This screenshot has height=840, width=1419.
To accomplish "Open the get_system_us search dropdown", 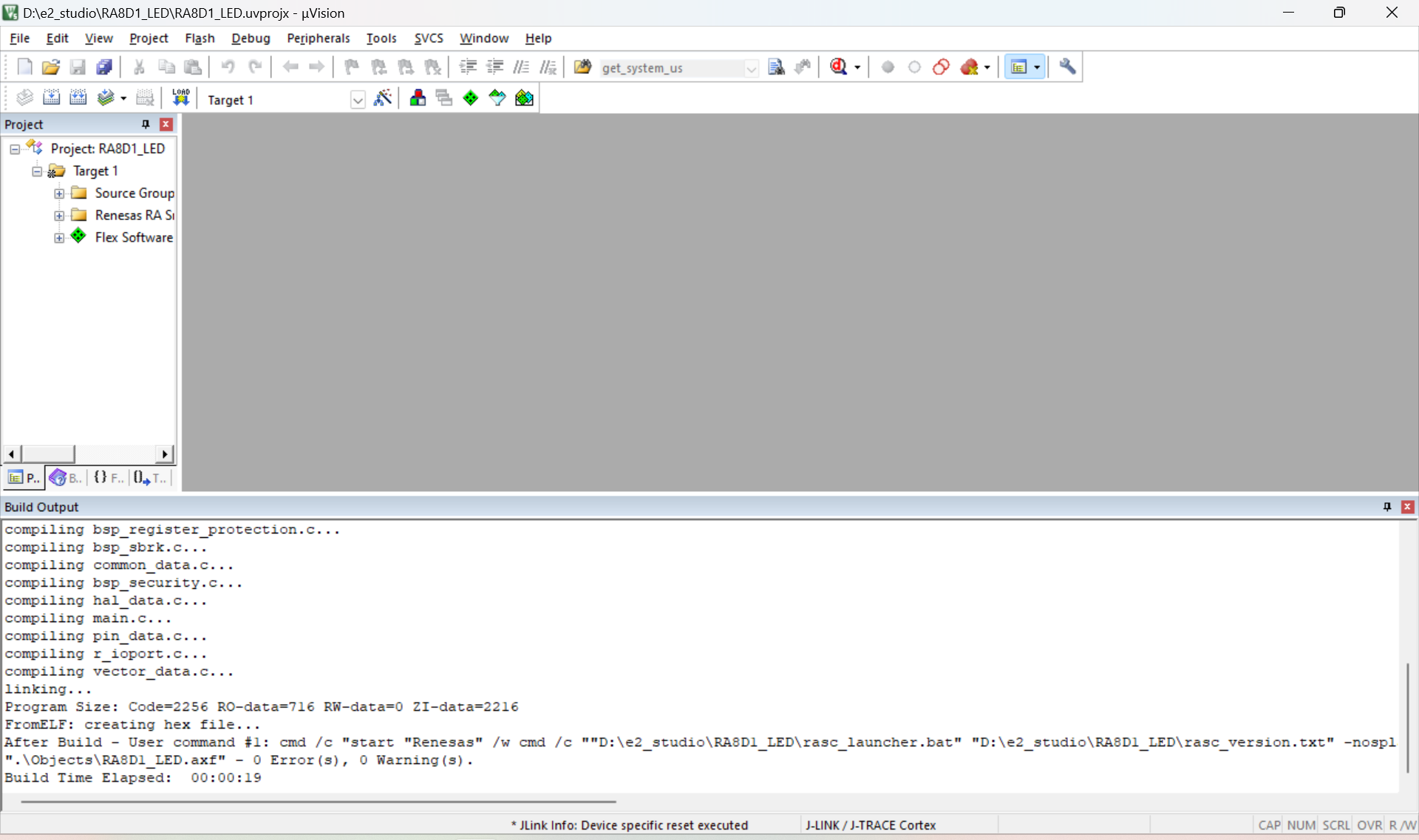I will [x=751, y=68].
